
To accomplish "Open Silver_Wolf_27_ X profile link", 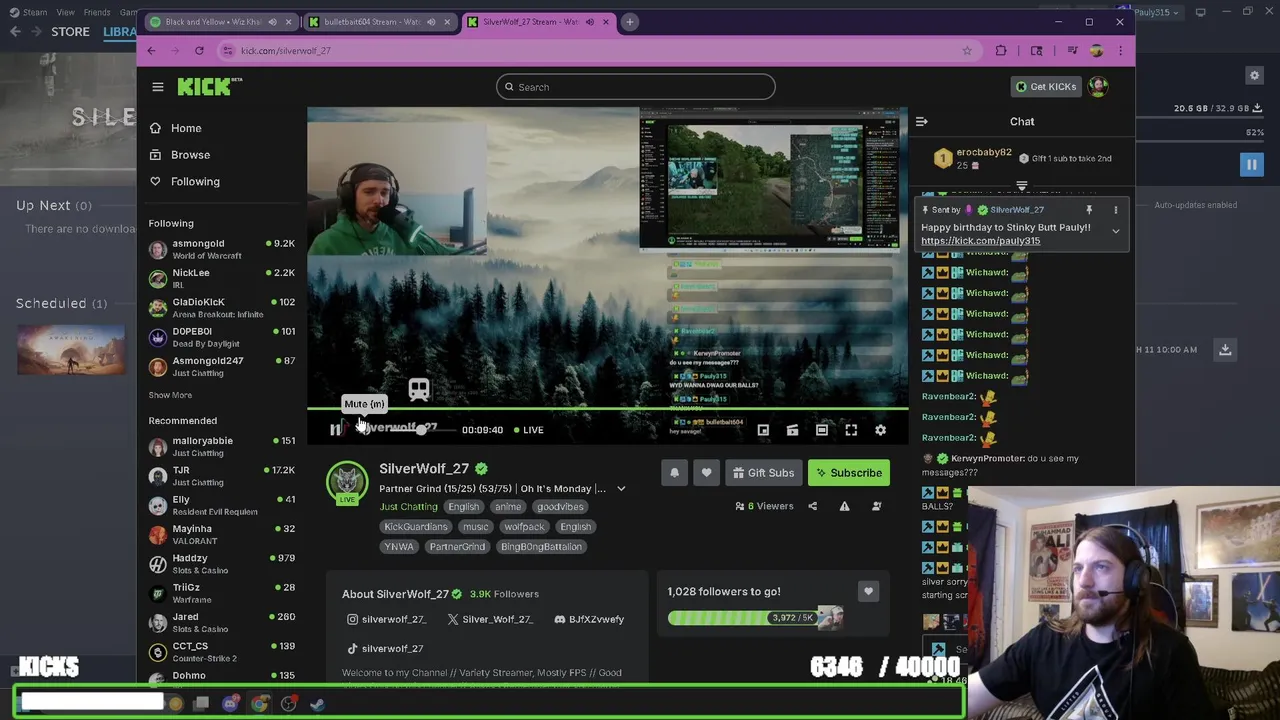I will point(490,619).
